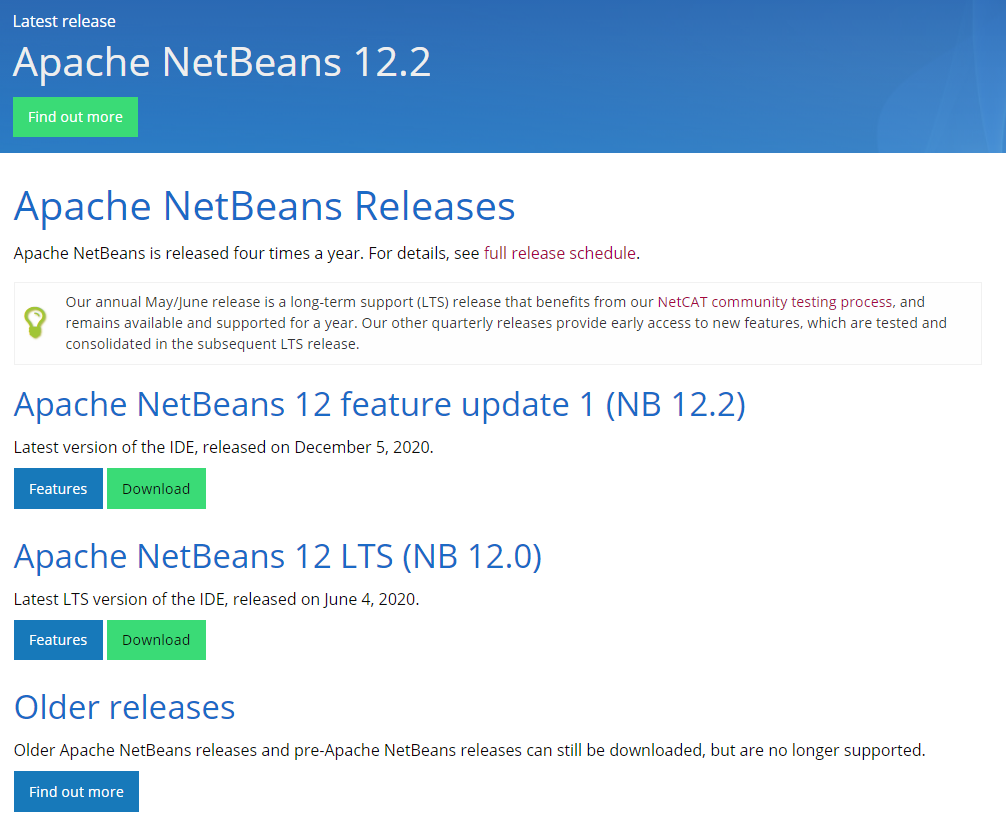Click the release frequency sentence below the heading
This screenshot has width=1006, height=832.
click(246, 253)
